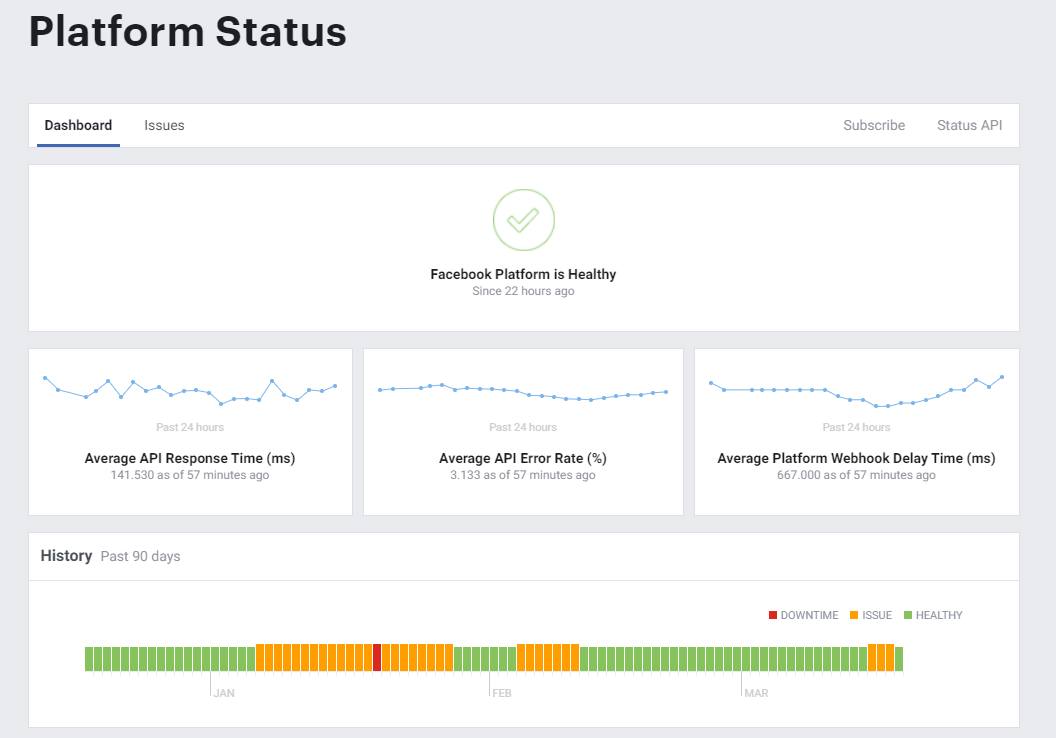Click the orange ISSUE legend swatch
The width and height of the screenshot is (1056, 738).
854,615
